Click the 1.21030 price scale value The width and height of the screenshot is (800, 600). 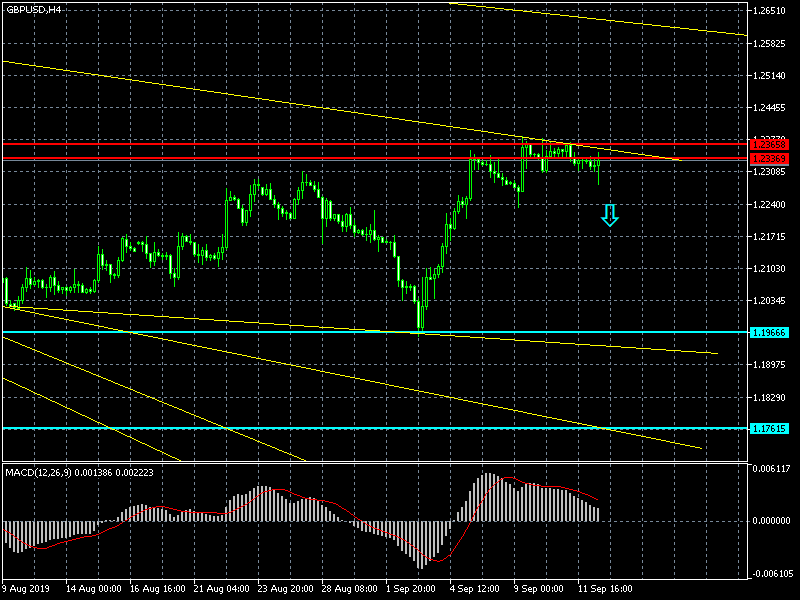769,269
